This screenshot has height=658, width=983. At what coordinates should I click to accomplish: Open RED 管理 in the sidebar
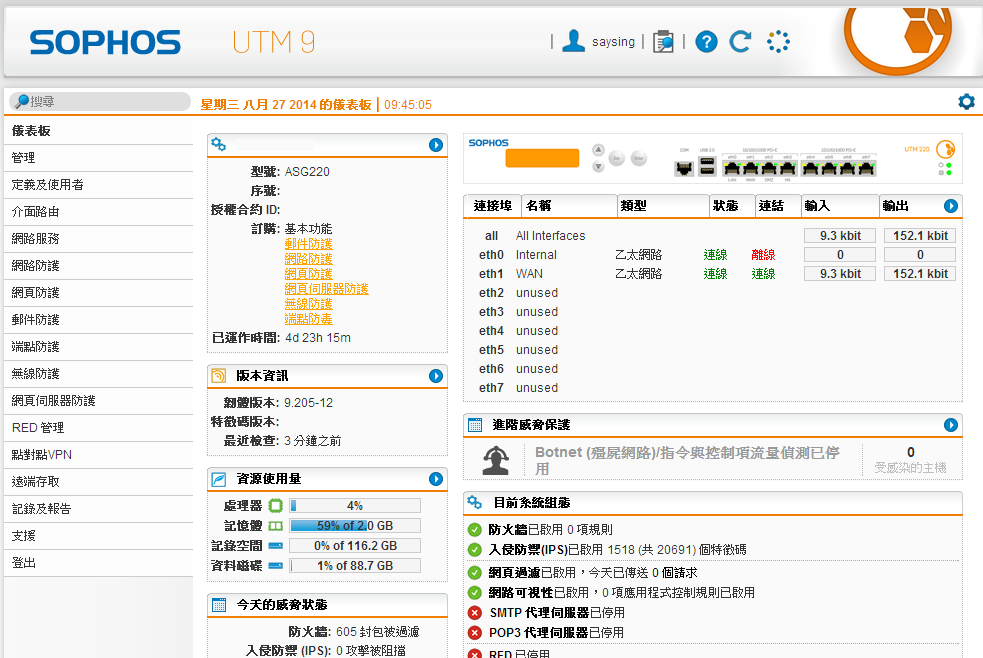(98, 427)
